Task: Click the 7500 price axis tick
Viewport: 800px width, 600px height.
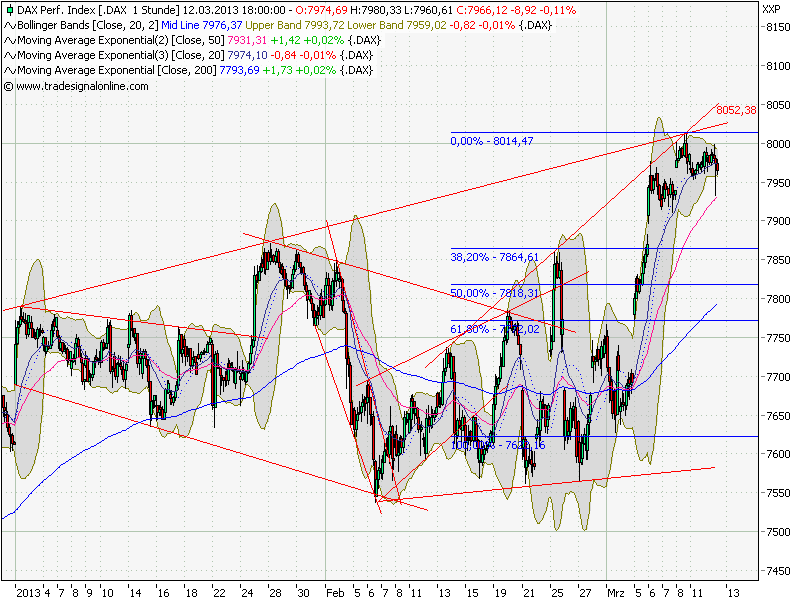Action: pos(778,532)
